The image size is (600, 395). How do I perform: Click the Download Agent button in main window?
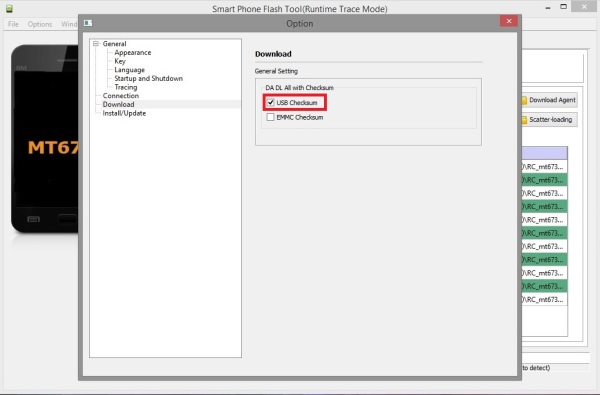[549, 100]
